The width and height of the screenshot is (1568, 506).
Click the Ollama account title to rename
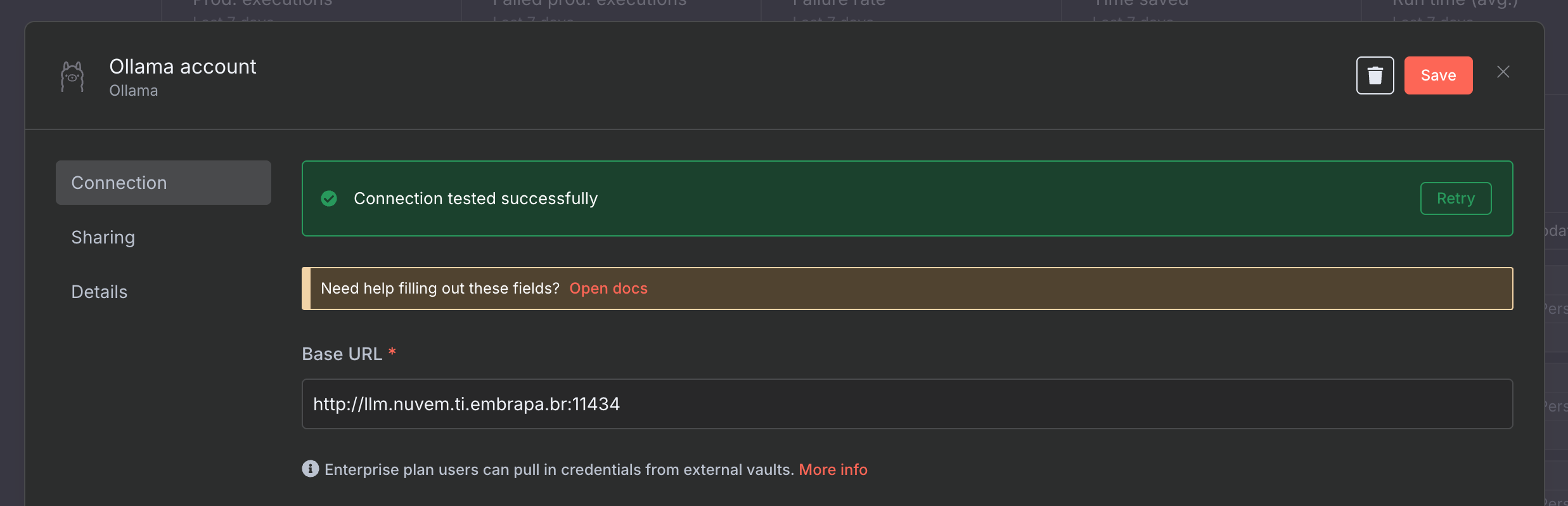[183, 67]
